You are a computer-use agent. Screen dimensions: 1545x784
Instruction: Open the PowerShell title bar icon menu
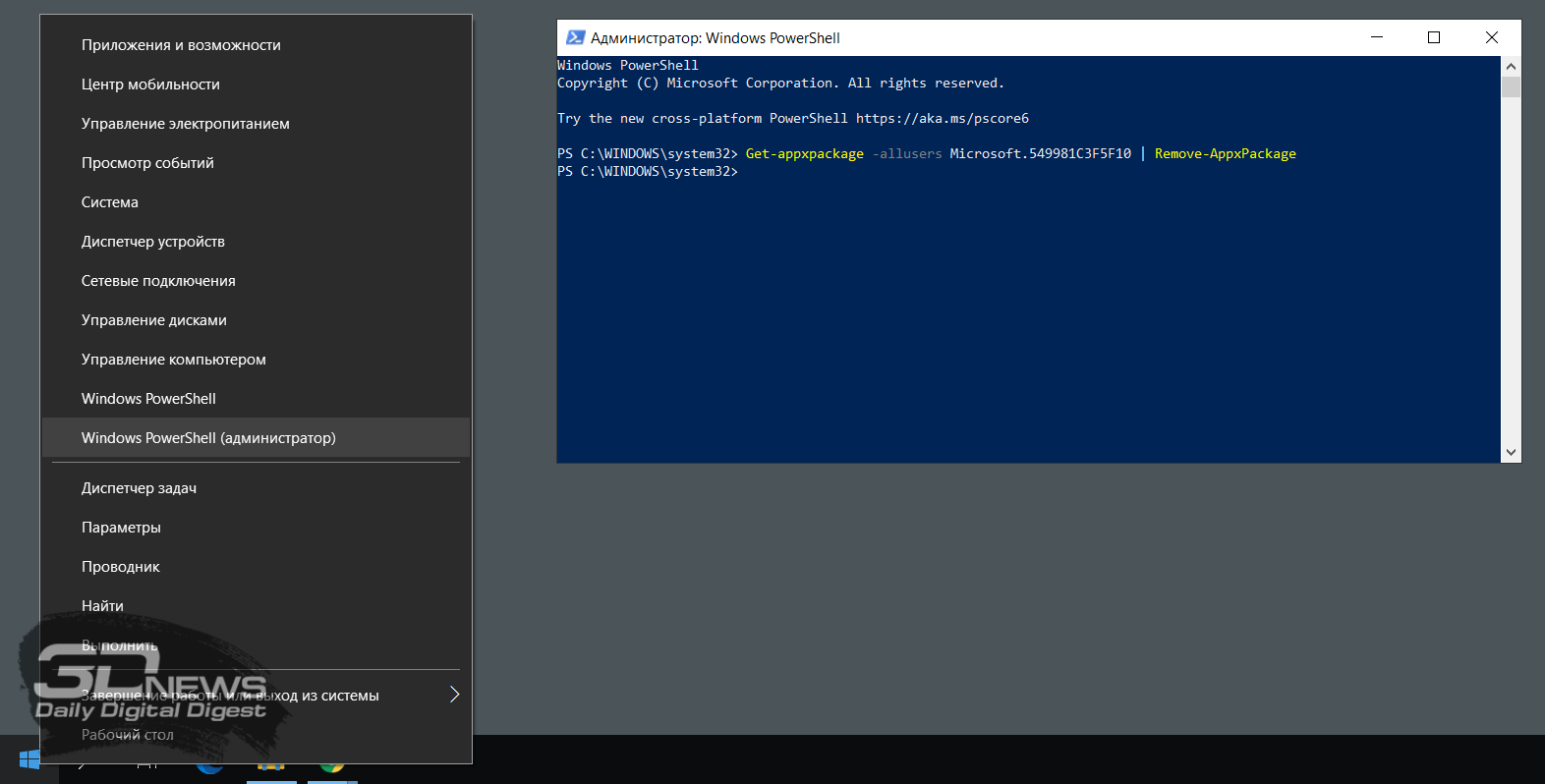point(576,37)
